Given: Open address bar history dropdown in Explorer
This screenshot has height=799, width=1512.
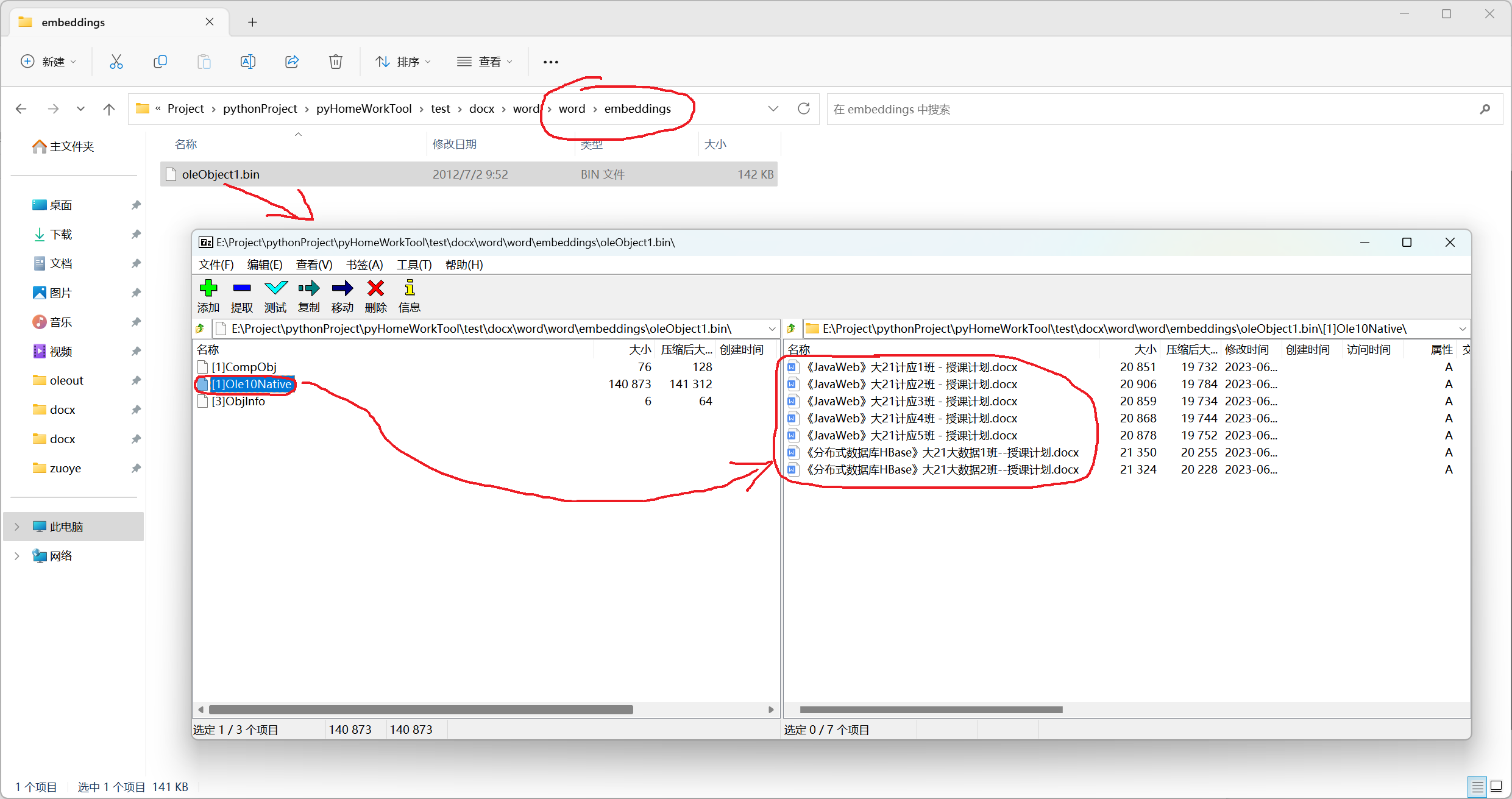Looking at the screenshot, I should click(773, 108).
